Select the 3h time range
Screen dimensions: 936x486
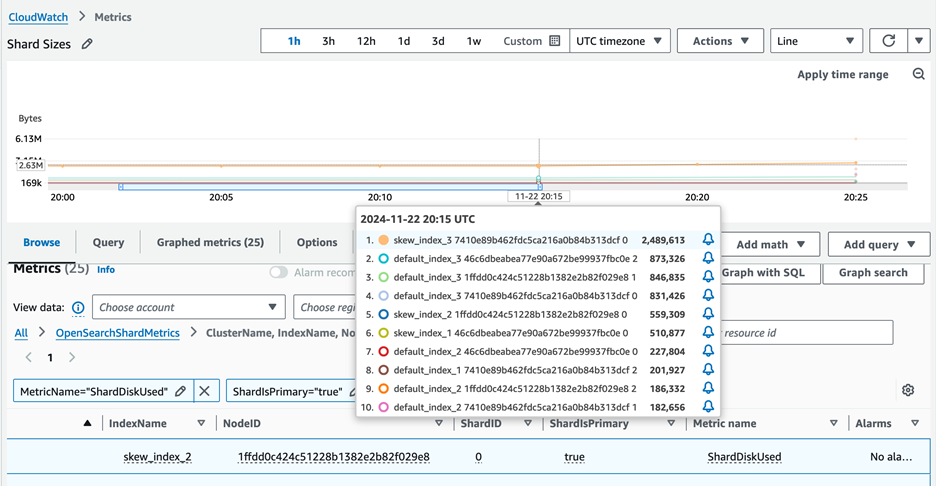pyautogui.click(x=328, y=41)
